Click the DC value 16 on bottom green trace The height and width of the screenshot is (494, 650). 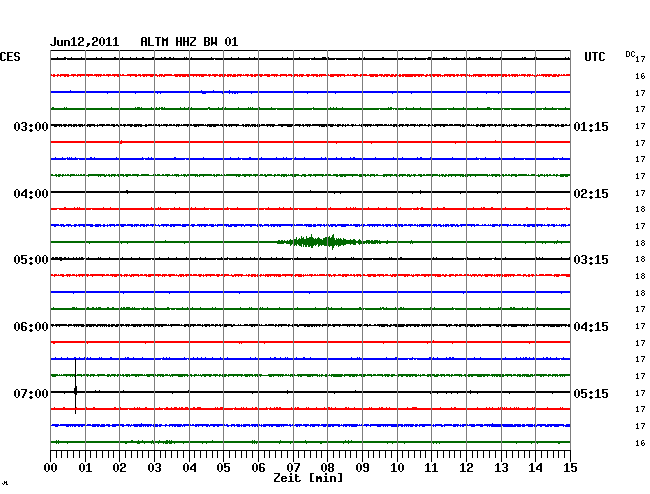pyautogui.click(x=640, y=443)
